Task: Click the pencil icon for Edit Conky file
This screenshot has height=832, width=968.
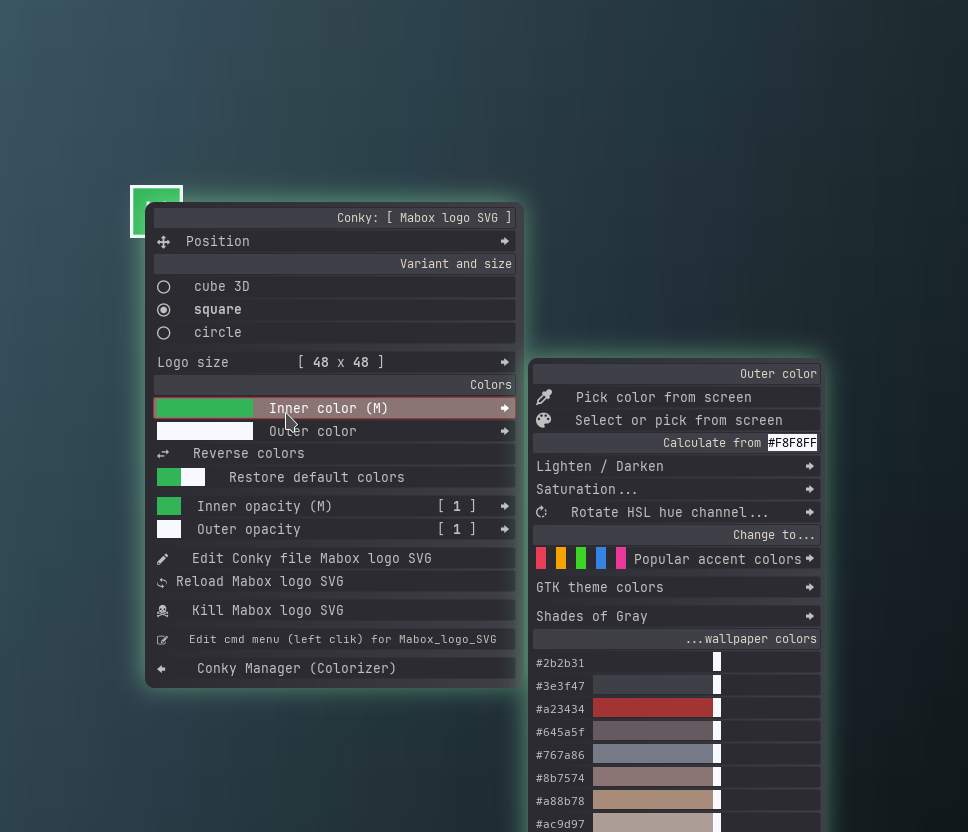Action: [x=163, y=559]
